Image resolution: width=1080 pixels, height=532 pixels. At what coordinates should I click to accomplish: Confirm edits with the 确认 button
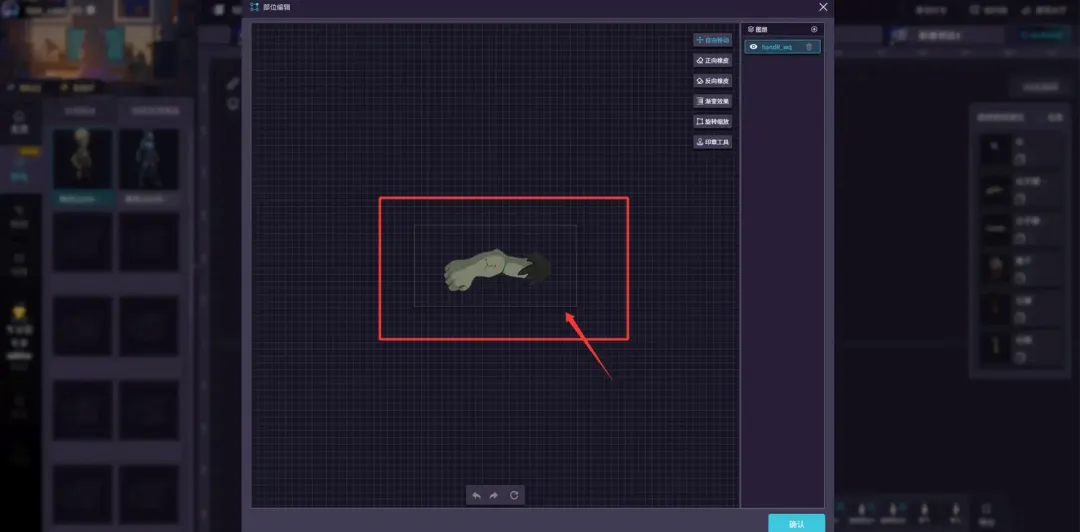(796, 524)
